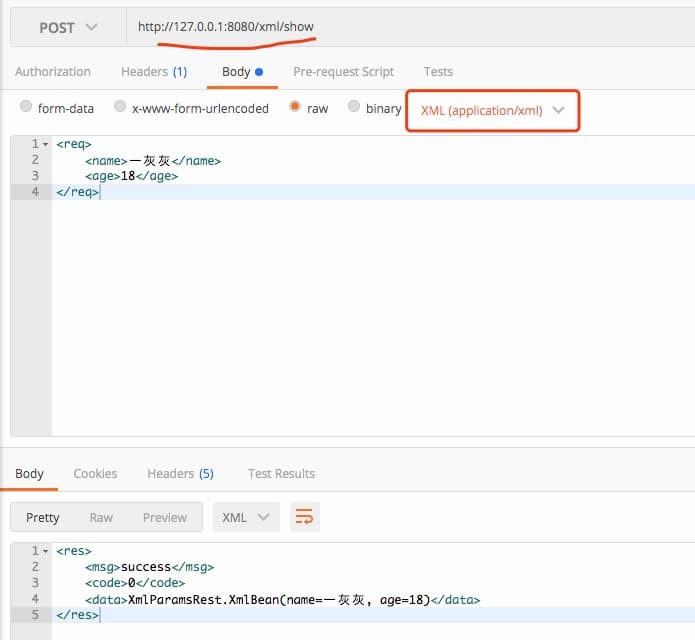Image resolution: width=695 pixels, height=640 pixels.
Task: Go to the Tests tab
Action: pyautogui.click(x=438, y=72)
